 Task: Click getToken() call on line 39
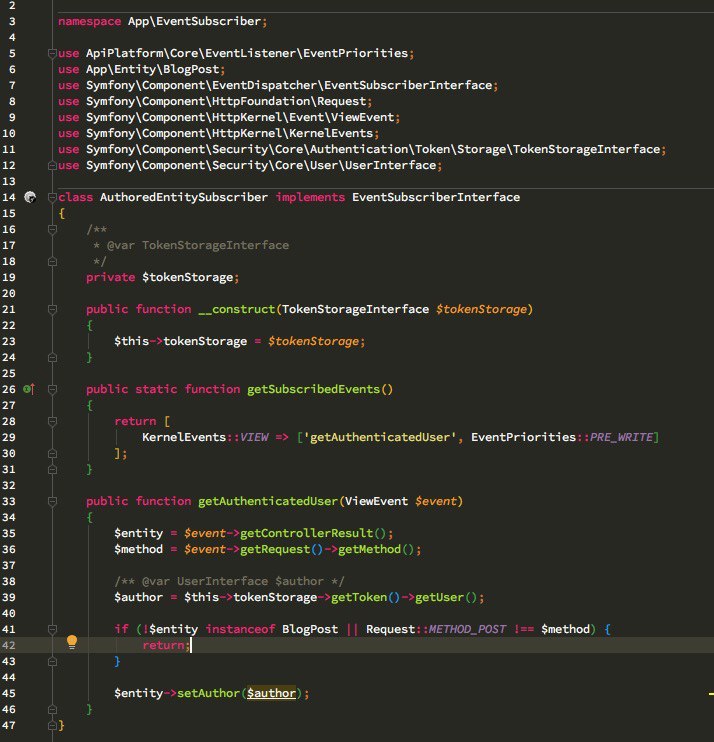(366, 598)
